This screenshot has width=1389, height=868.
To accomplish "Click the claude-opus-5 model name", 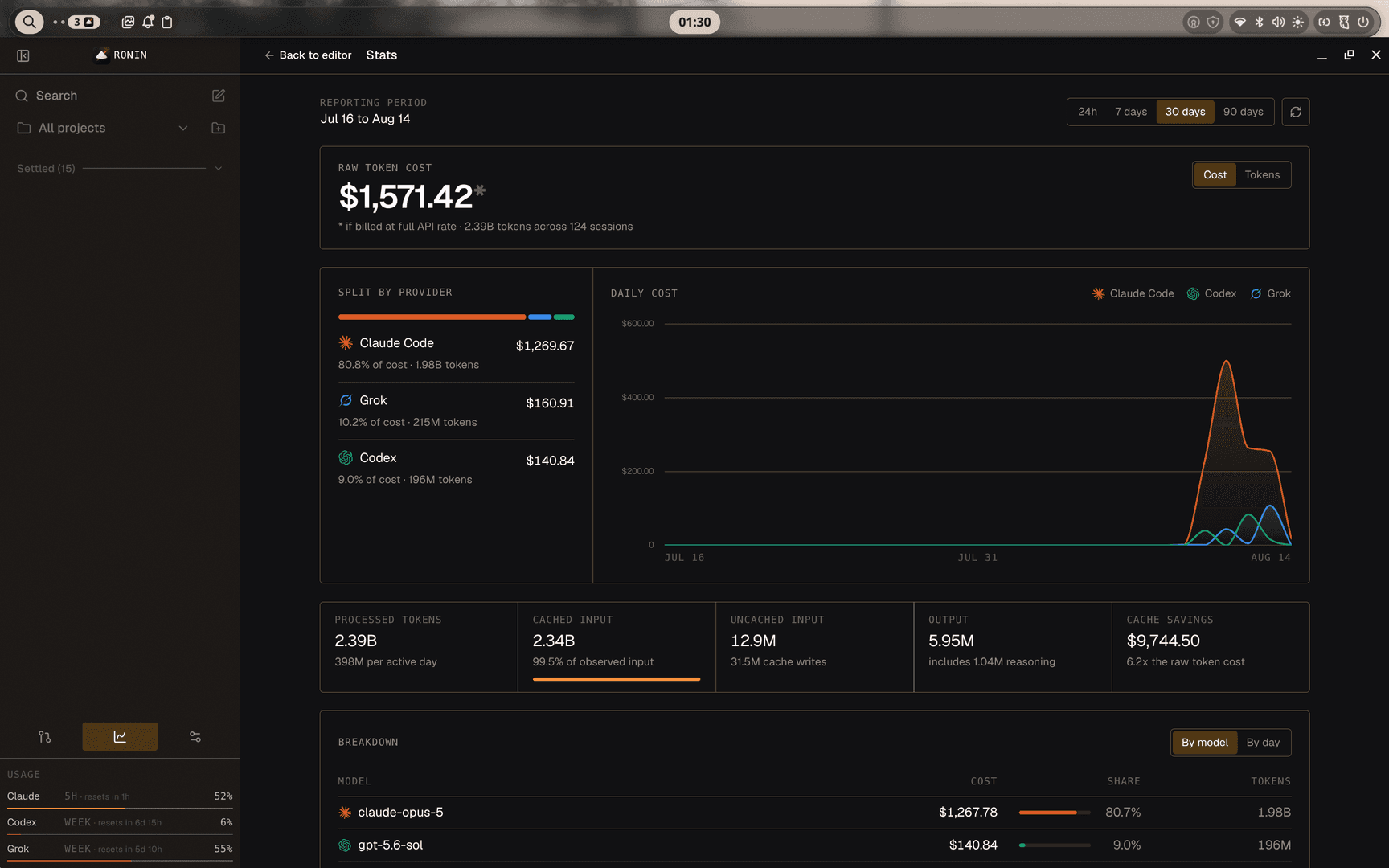I will coord(400,813).
